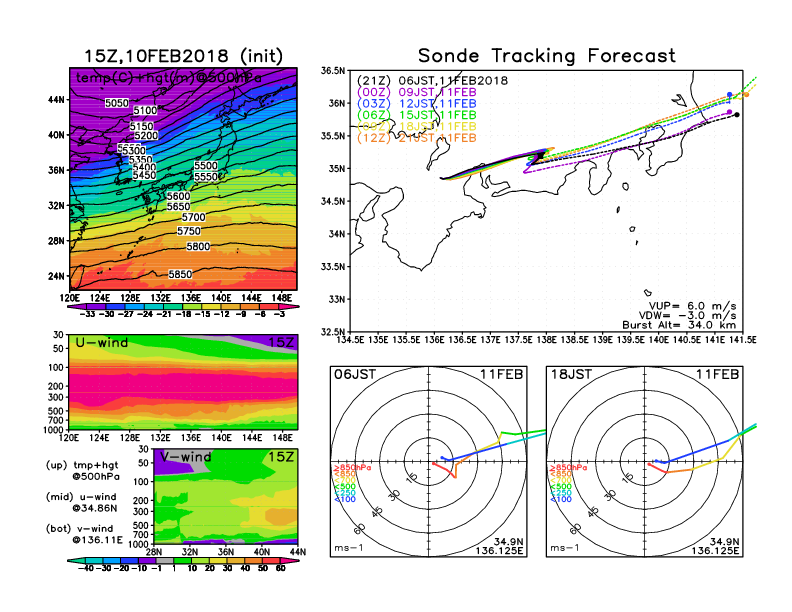Select the 5500 contour label on the map
792x612 pixels.
tap(206, 165)
